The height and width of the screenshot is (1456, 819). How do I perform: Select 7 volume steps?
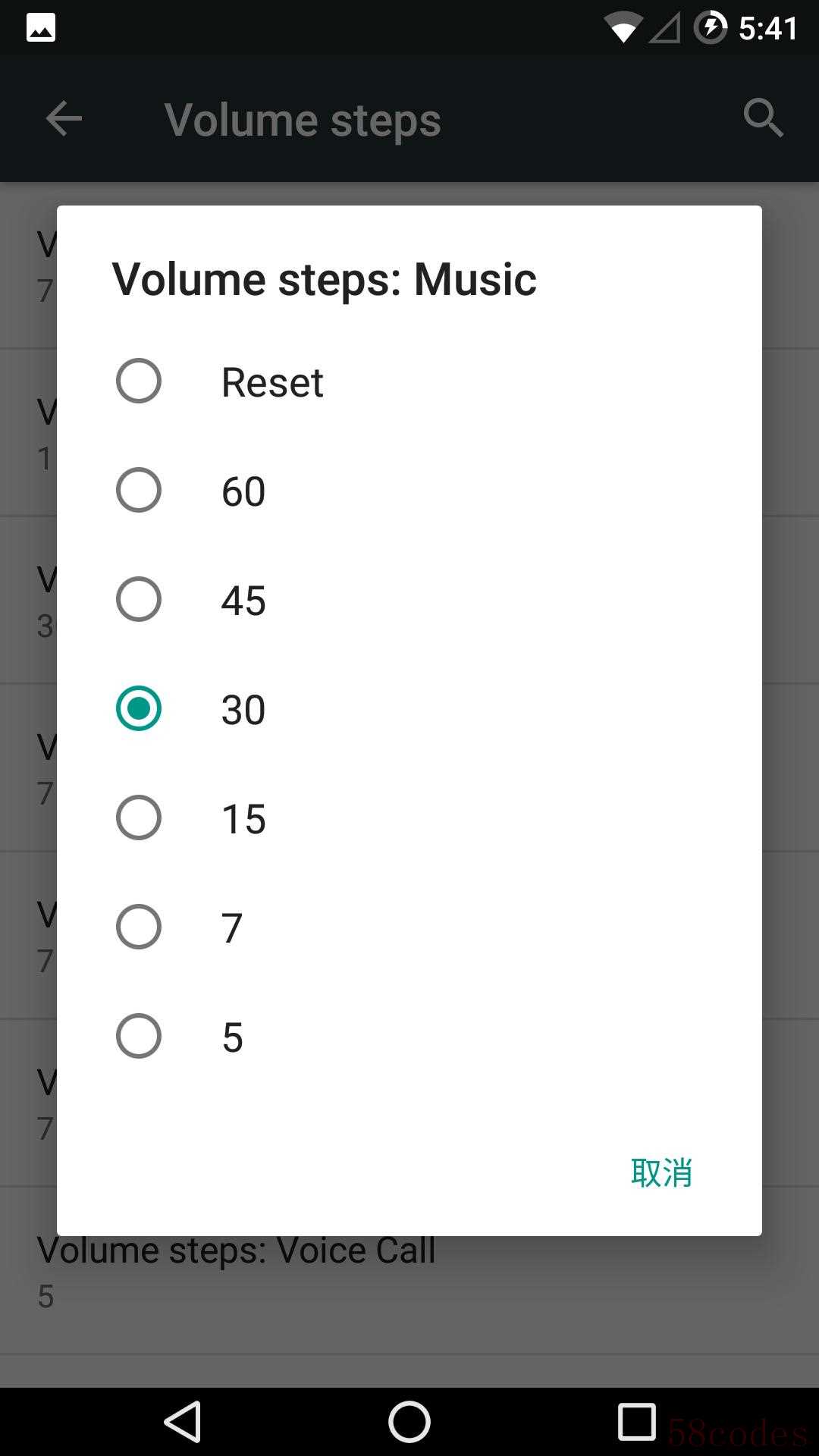(x=139, y=927)
